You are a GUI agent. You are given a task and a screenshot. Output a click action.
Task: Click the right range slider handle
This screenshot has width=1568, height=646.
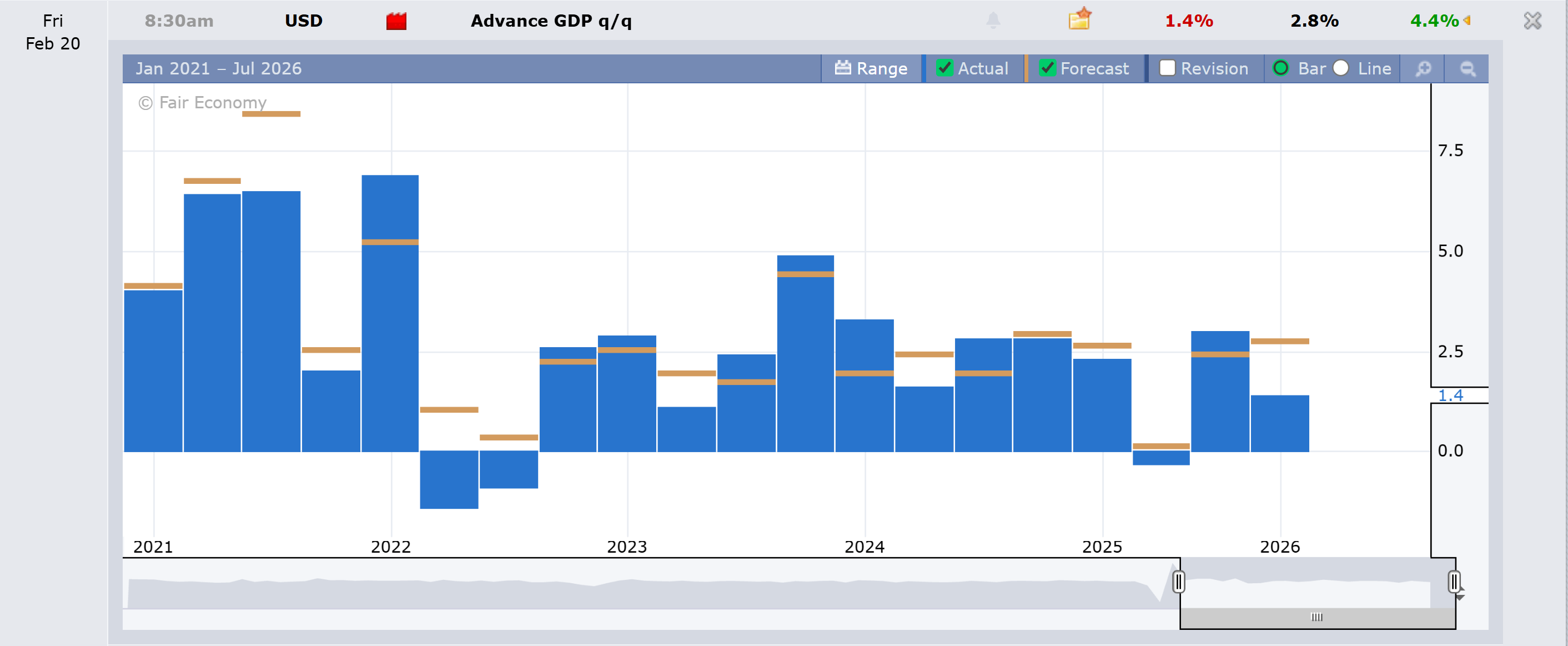point(1454,582)
